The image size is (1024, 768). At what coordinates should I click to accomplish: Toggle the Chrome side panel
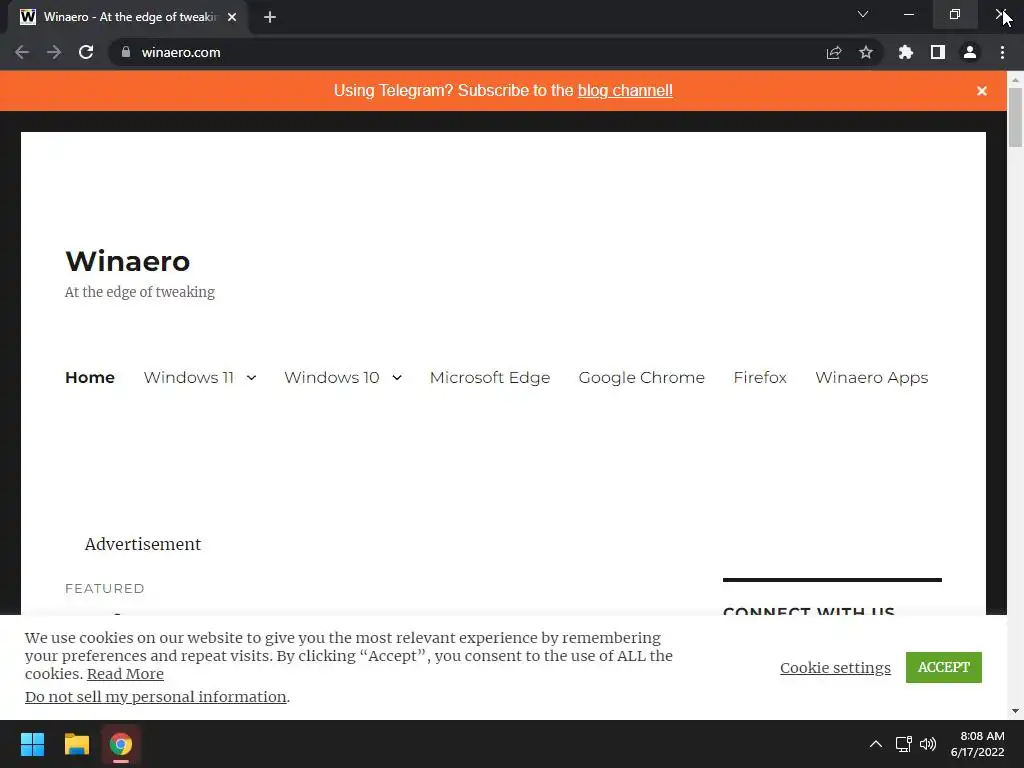[x=938, y=52]
